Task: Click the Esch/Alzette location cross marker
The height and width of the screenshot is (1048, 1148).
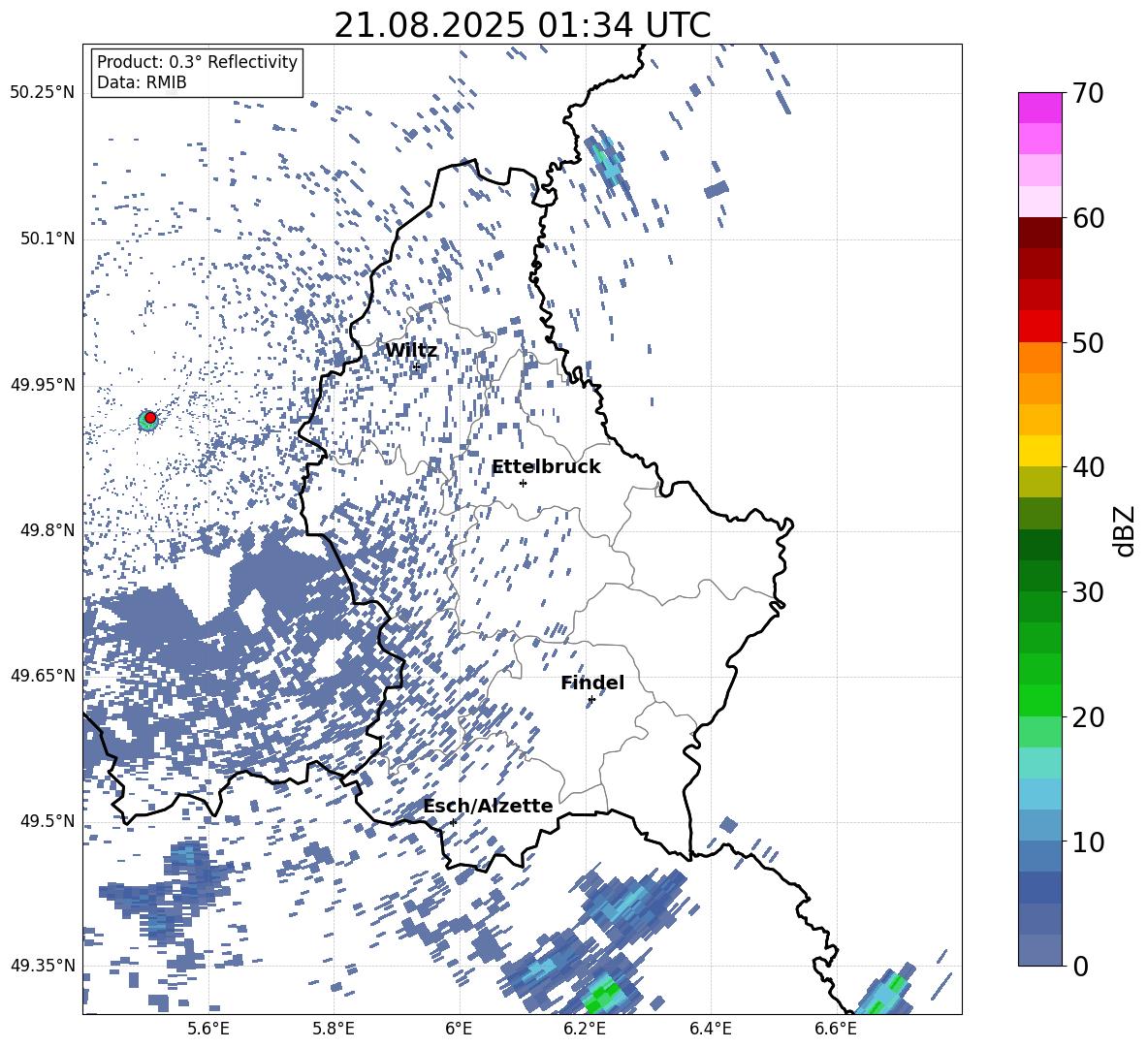Action: [x=453, y=822]
